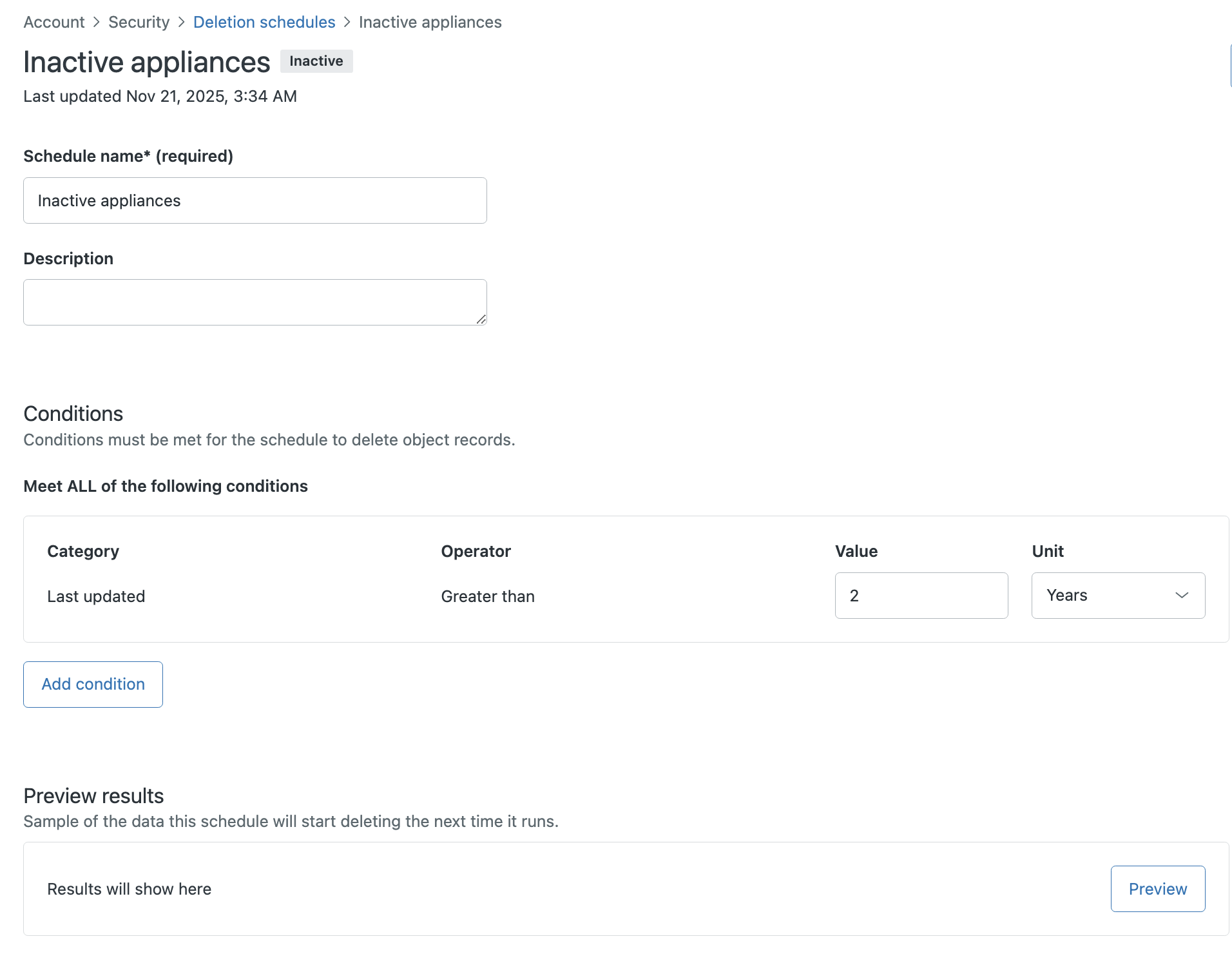Click the Inactive appliances breadcrumb text
Image resolution: width=1232 pixels, height=972 pixels.
(x=430, y=22)
